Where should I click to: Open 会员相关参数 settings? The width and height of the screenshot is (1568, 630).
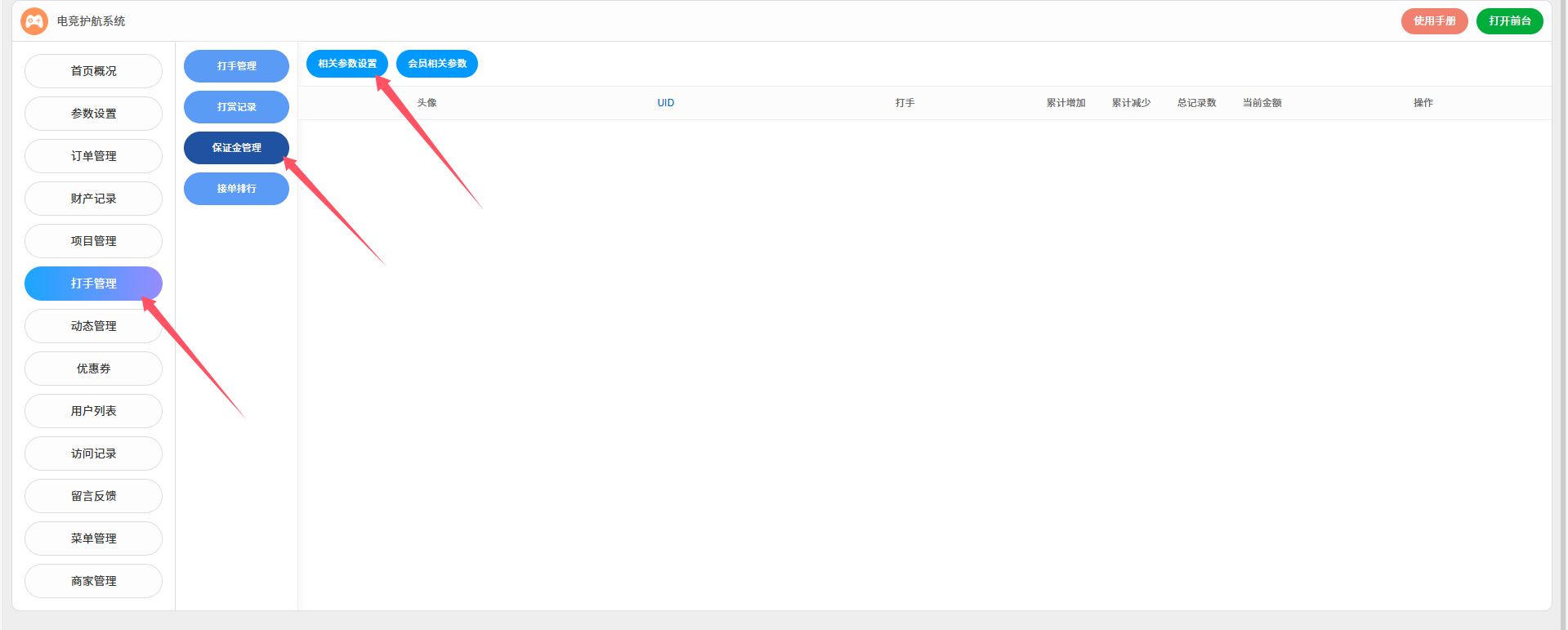(x=436, y=64)
